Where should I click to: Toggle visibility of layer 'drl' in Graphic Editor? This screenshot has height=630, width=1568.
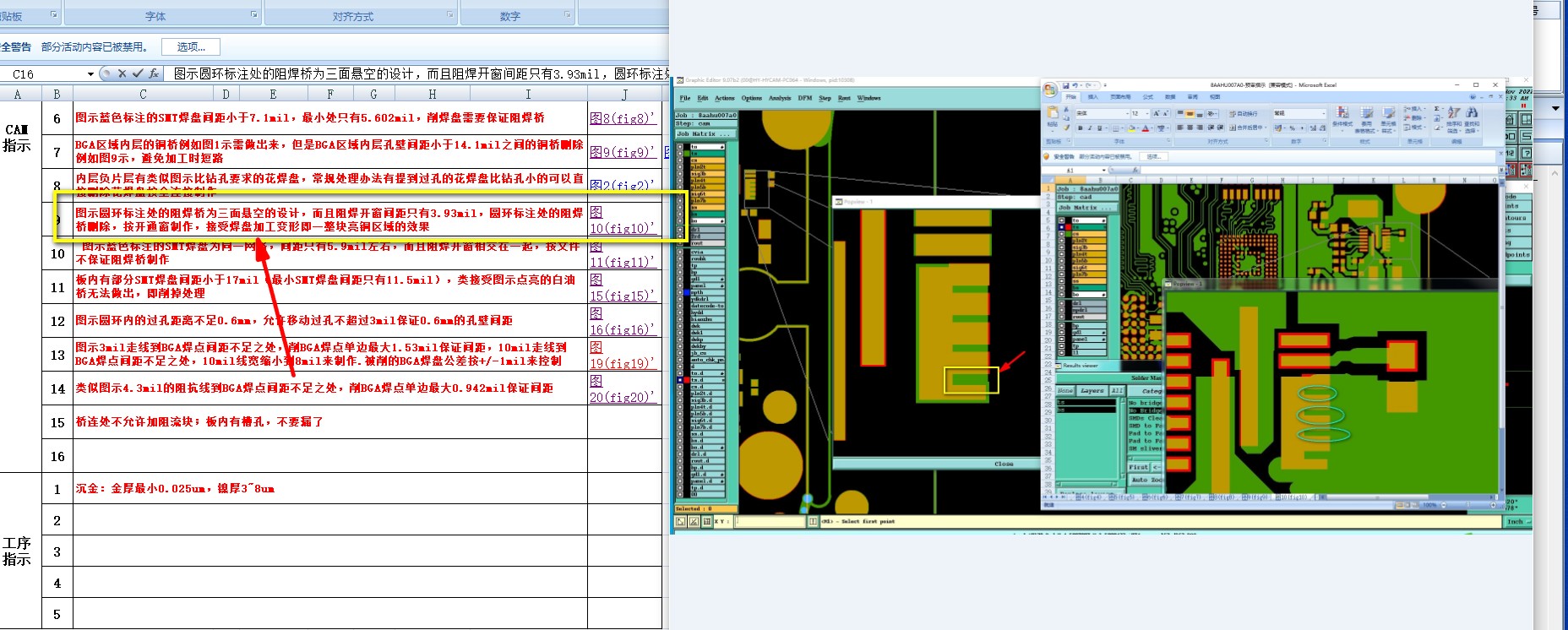[x=680, y=229]
